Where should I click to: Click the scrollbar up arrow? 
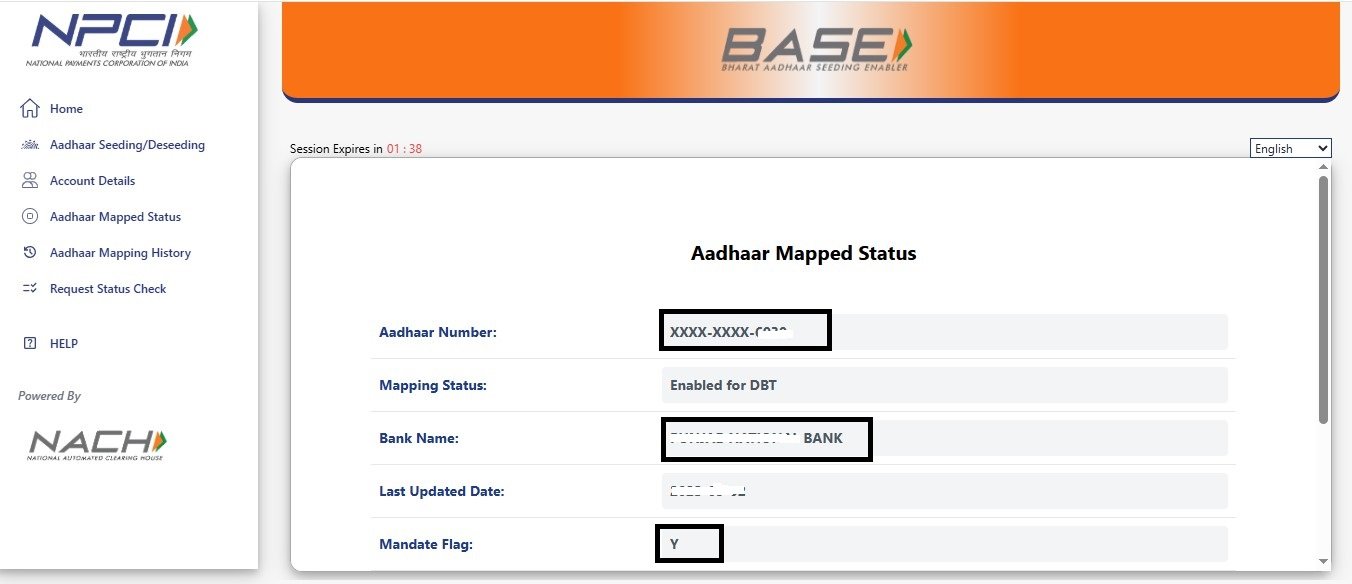pyautogui.click(x=1323, y=166)
